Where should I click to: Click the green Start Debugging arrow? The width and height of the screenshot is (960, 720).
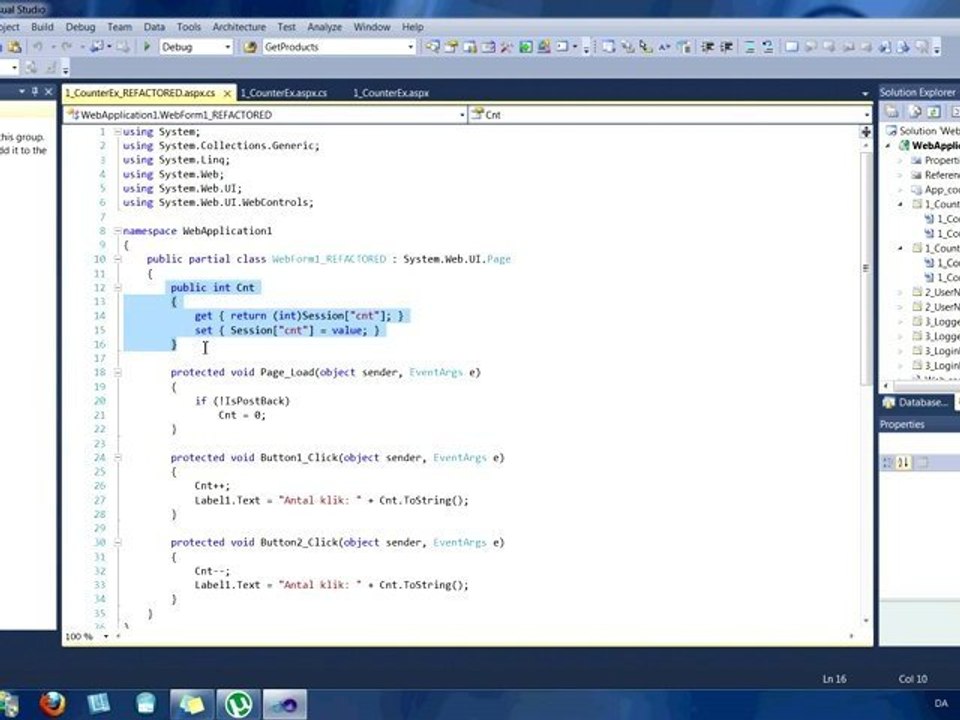tap(147, 46)
